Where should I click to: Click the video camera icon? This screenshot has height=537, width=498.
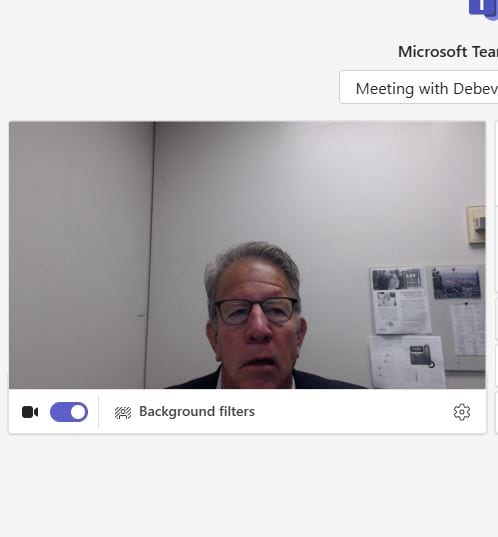[30, 412]
